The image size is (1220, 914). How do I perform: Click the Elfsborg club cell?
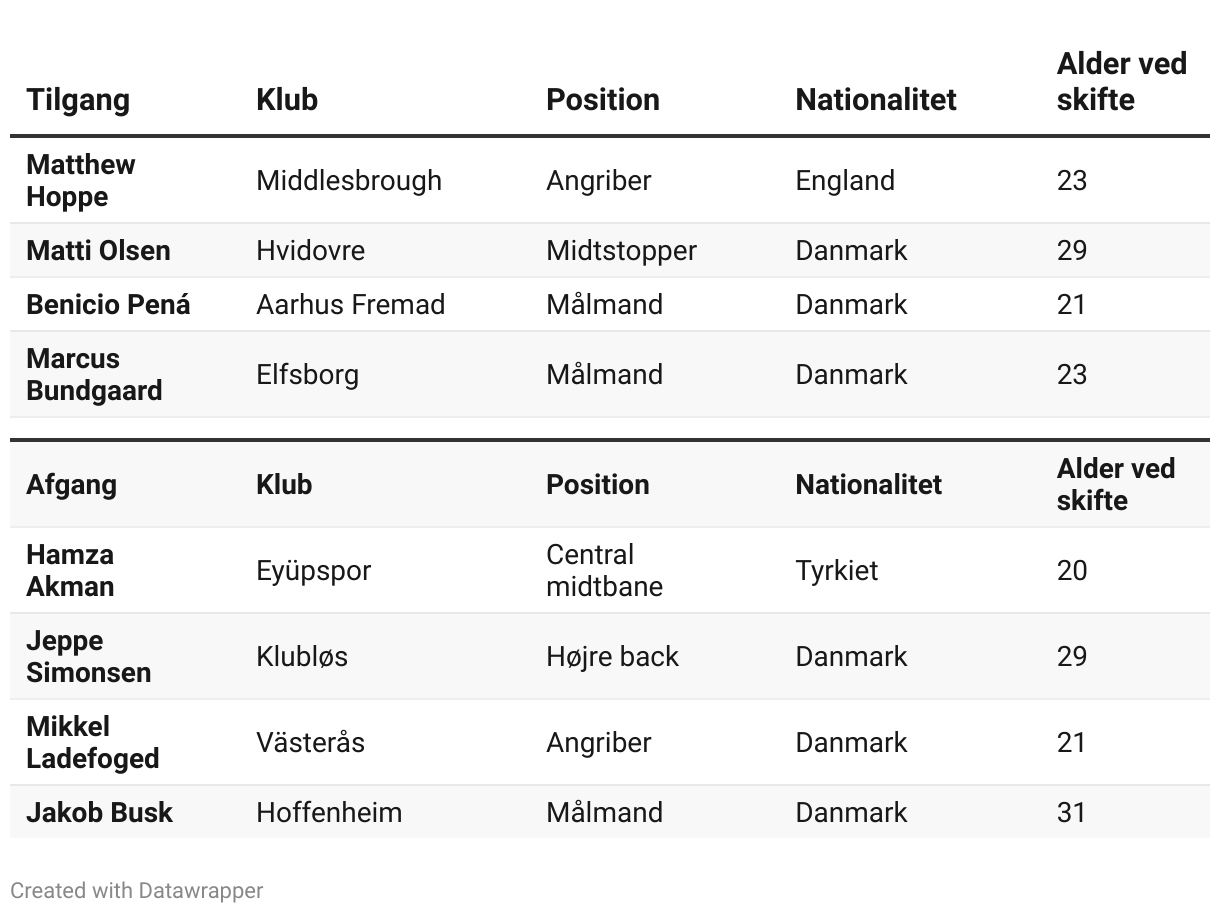click(x=308, y=375)
